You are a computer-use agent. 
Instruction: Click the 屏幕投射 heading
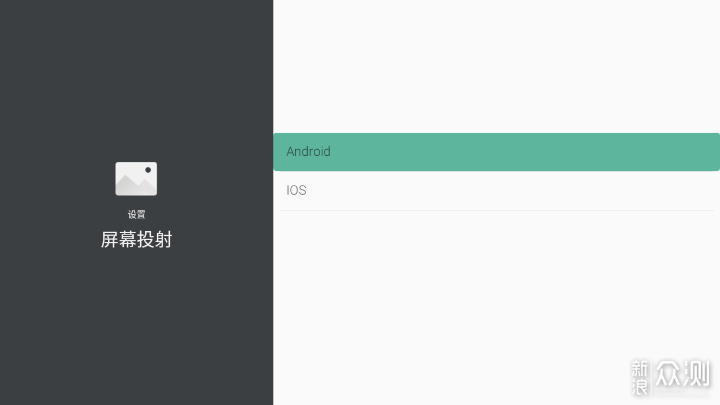click(x=136, y=240)
